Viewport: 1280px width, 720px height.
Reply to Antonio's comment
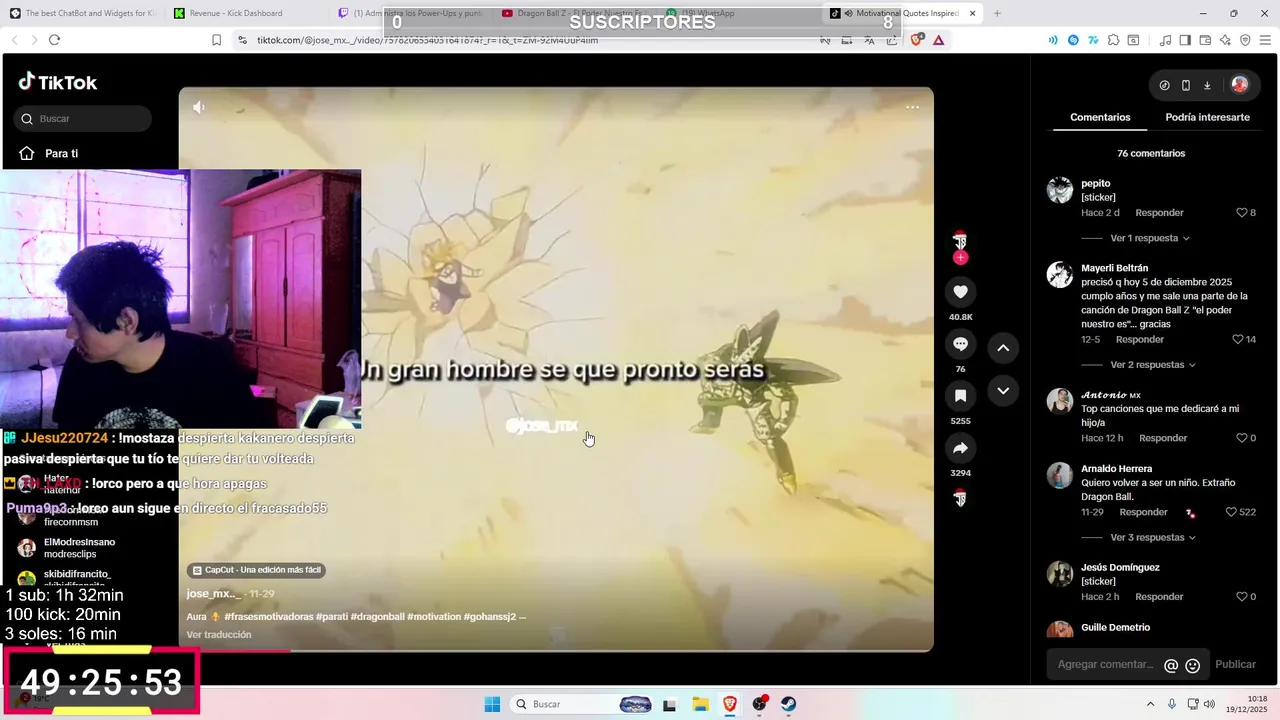(x=1163, y=438)
